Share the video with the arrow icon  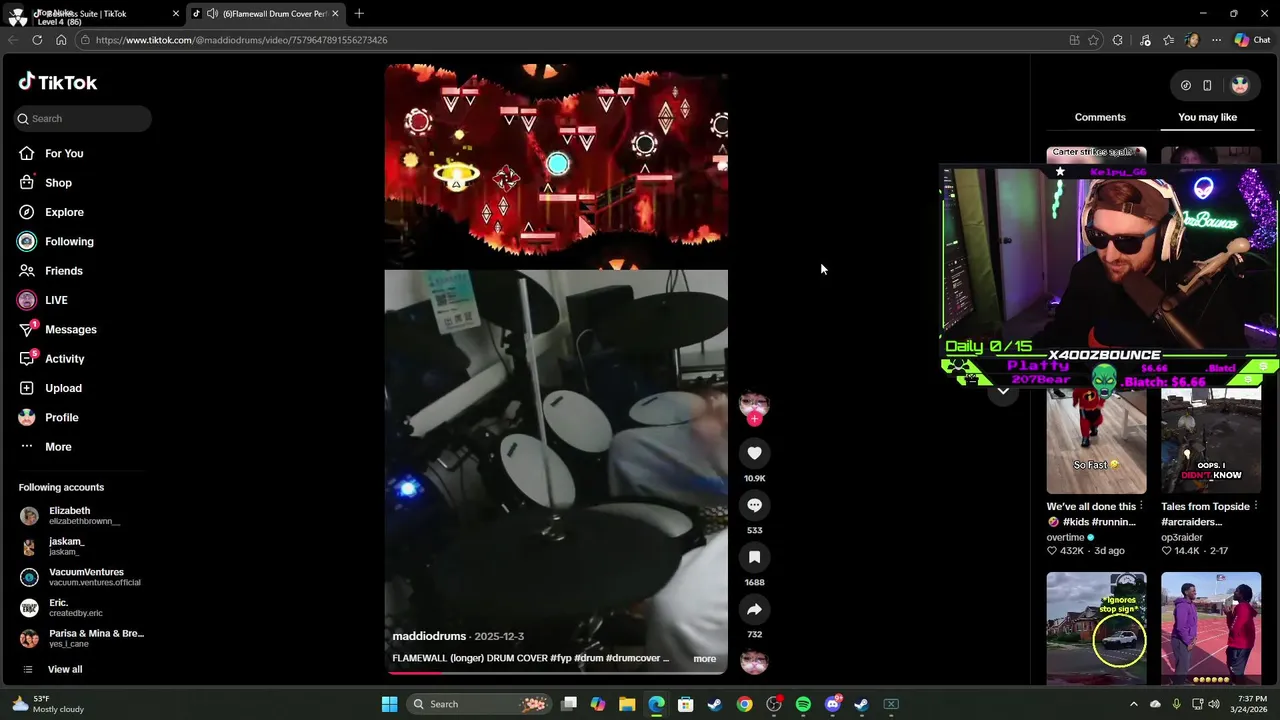click(754, 609)
